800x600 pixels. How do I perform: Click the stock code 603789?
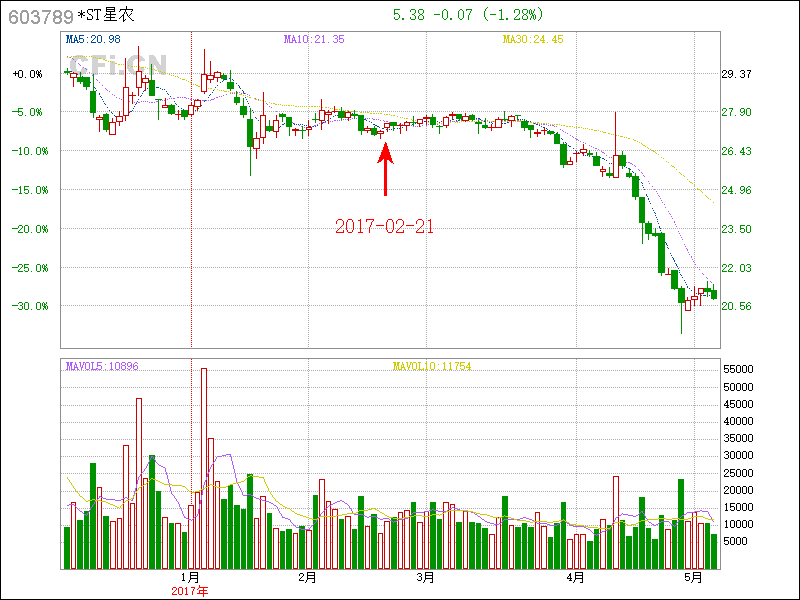click(x=40, y=16)
